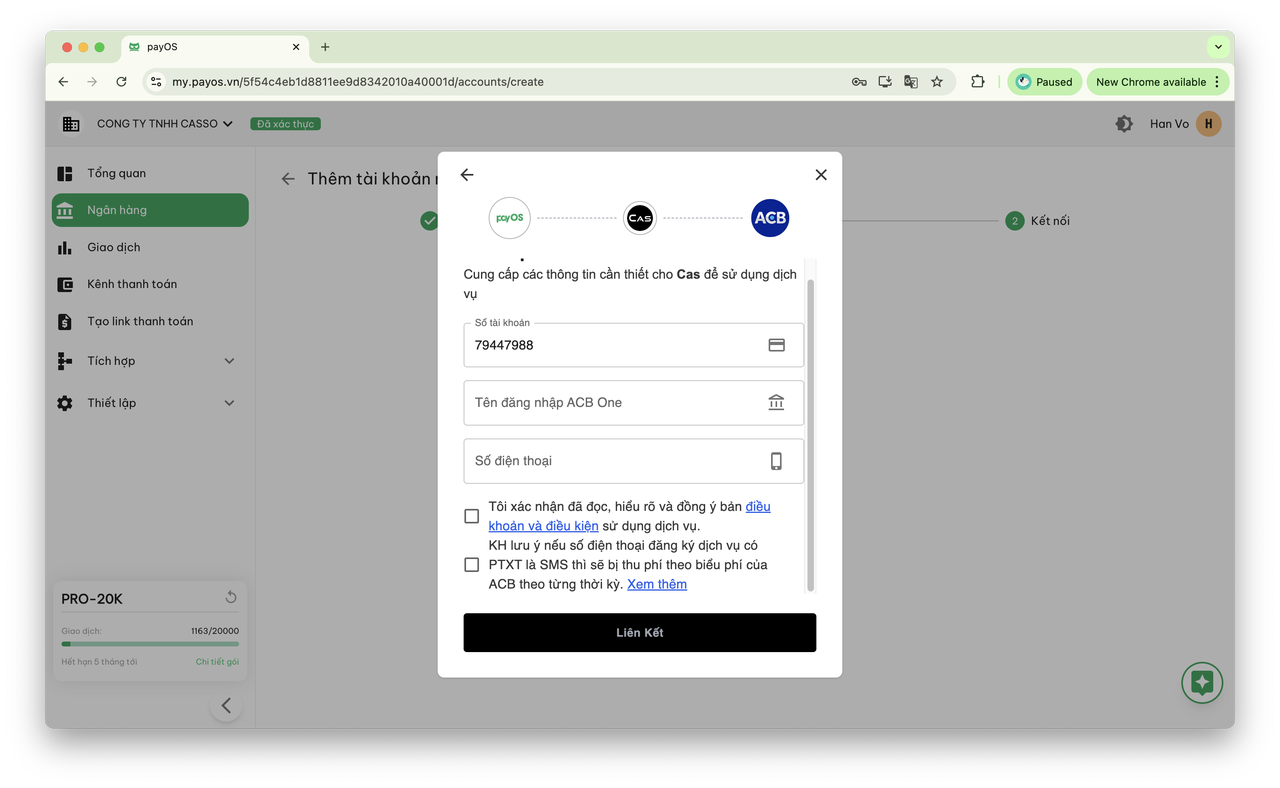
Task: Open Giao dịch in the sidebar
Action: (113, 248)
